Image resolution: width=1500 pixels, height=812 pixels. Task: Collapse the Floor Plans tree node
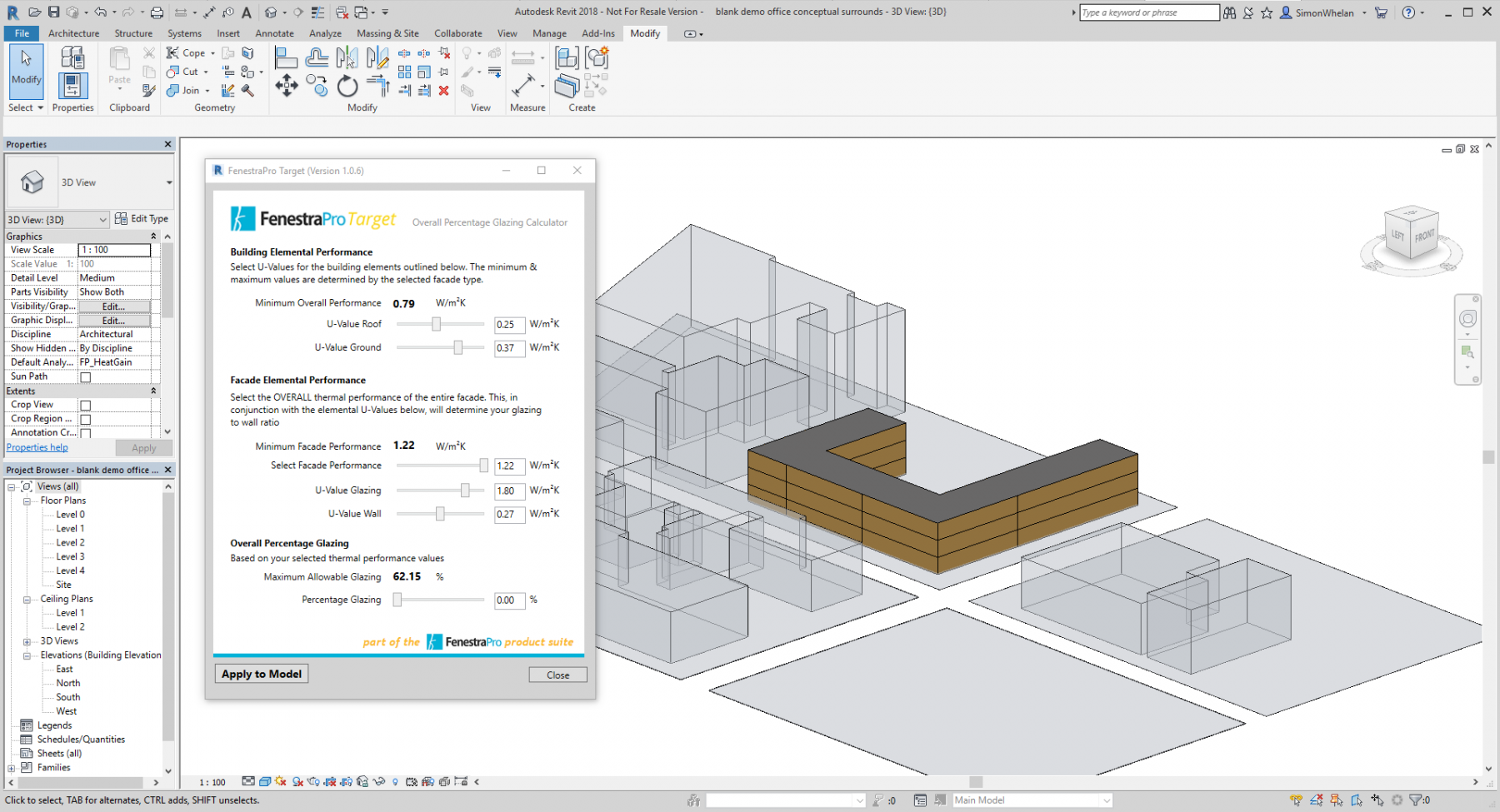click(x=27, y=501)
